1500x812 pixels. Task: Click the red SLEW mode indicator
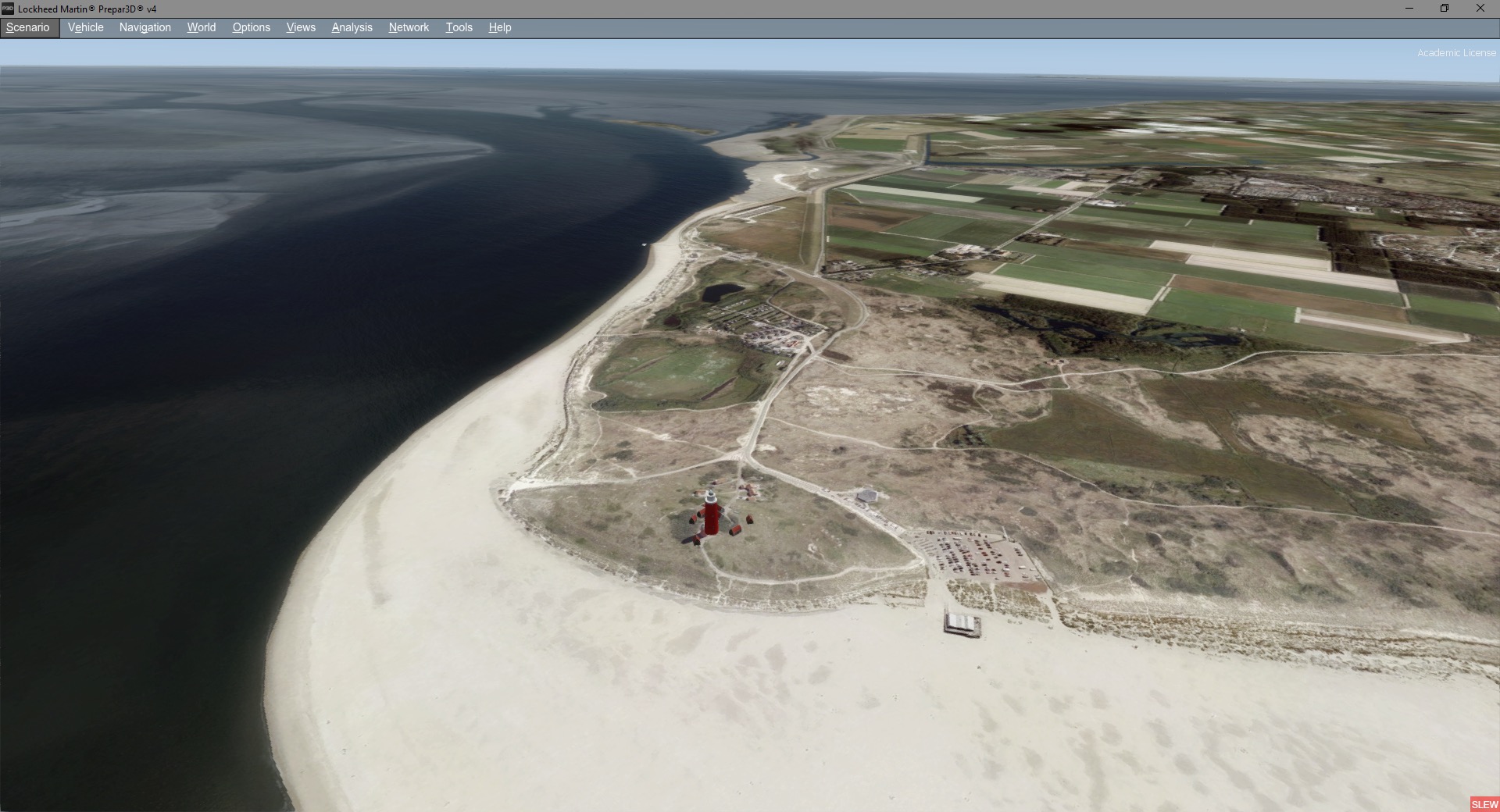1484,804
